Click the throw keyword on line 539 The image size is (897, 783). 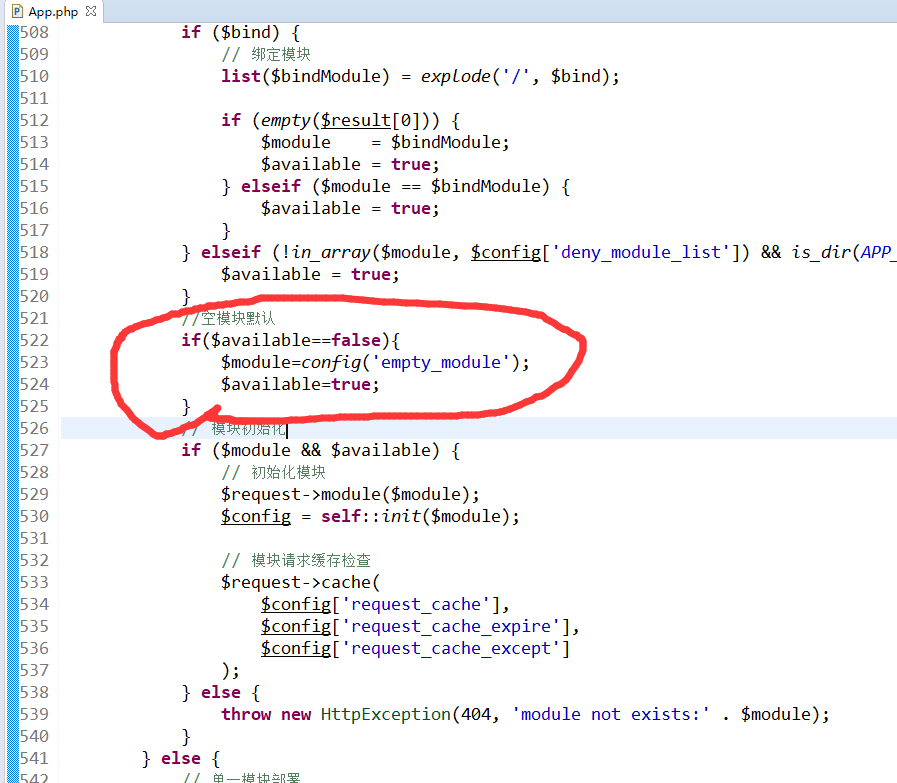point(246,714)
